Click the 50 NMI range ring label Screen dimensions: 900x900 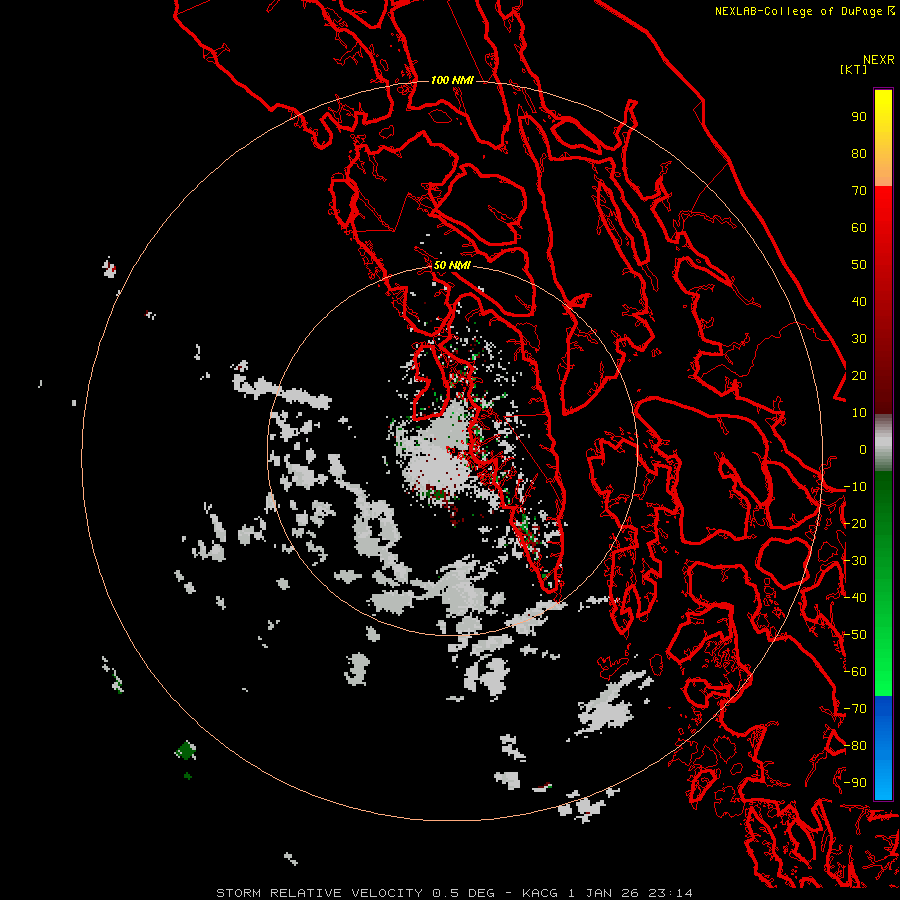click(452, 265)
